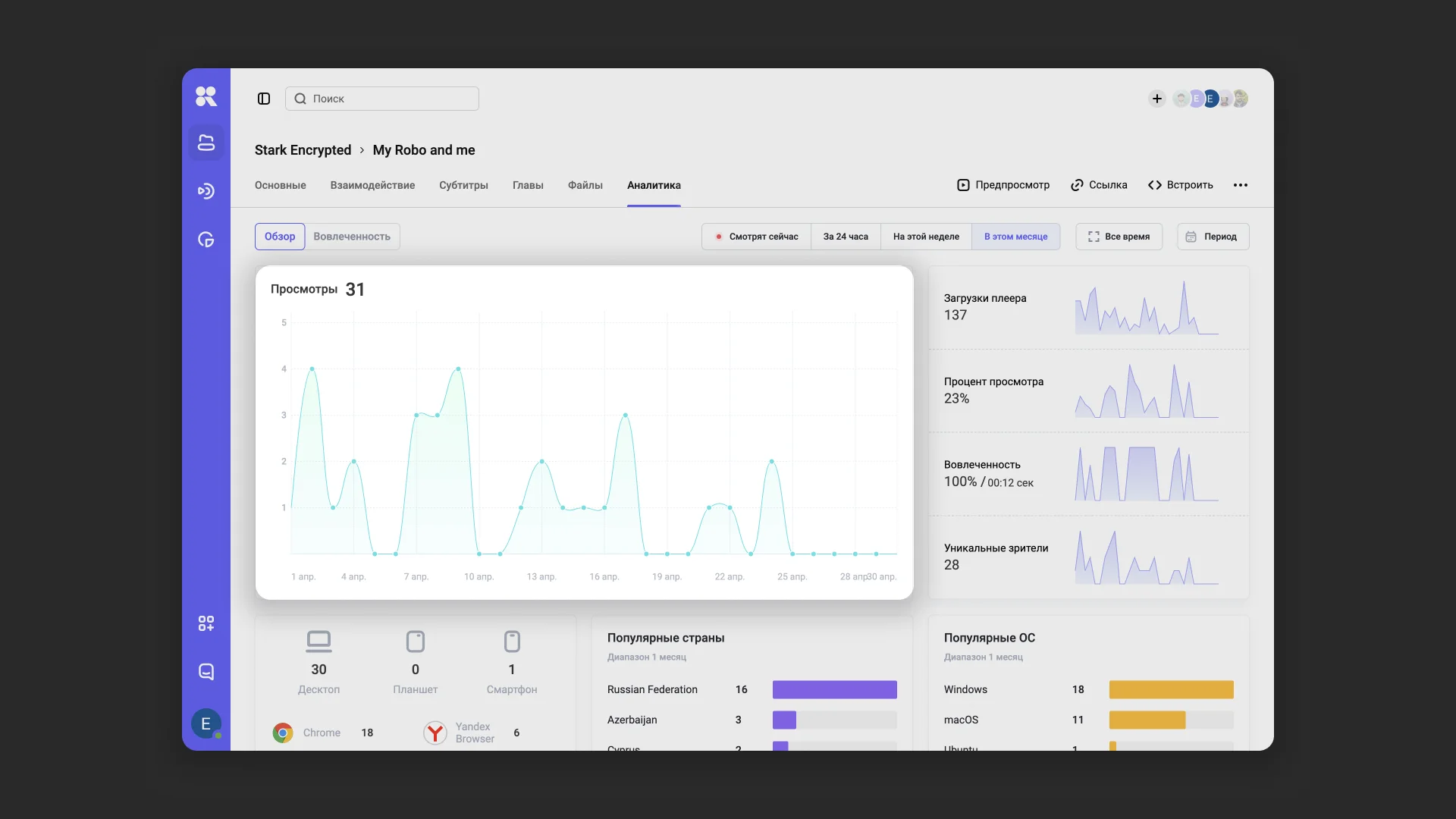Toggle the sidebar panel icon
The width and height of the screenshot is (1456, 819).
[264, 99]
